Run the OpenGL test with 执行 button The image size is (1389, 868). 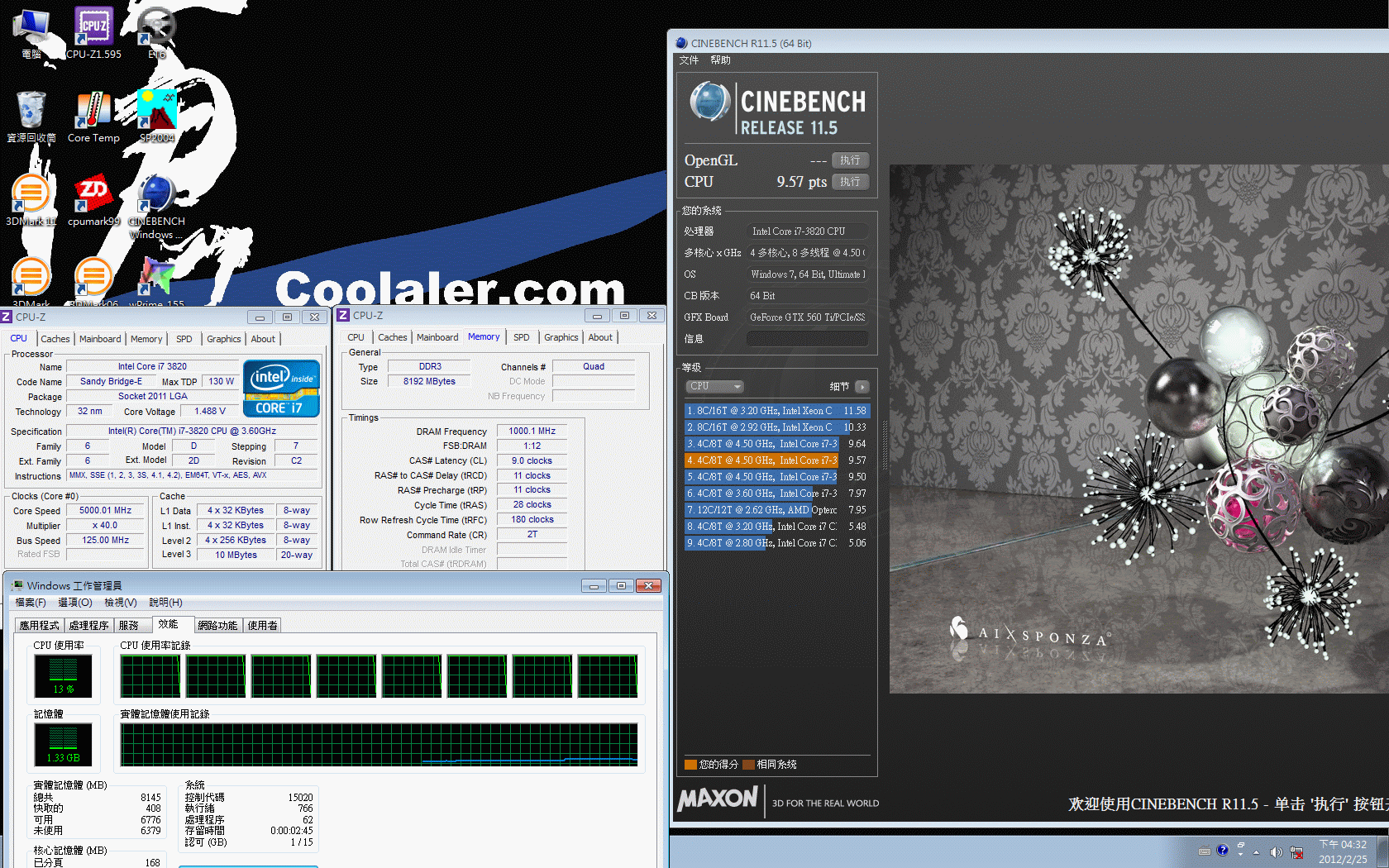tap(850, 160)
